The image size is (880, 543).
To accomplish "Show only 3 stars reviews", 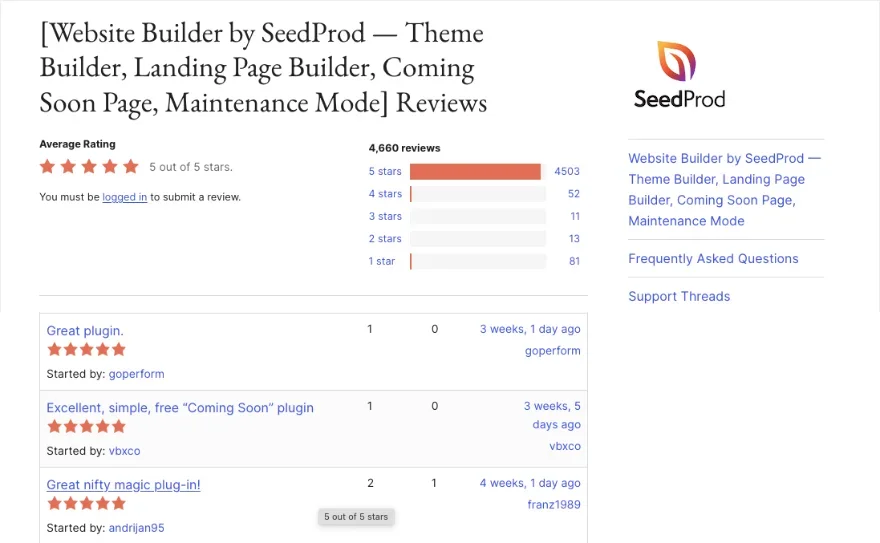I will tap(385, 216).
